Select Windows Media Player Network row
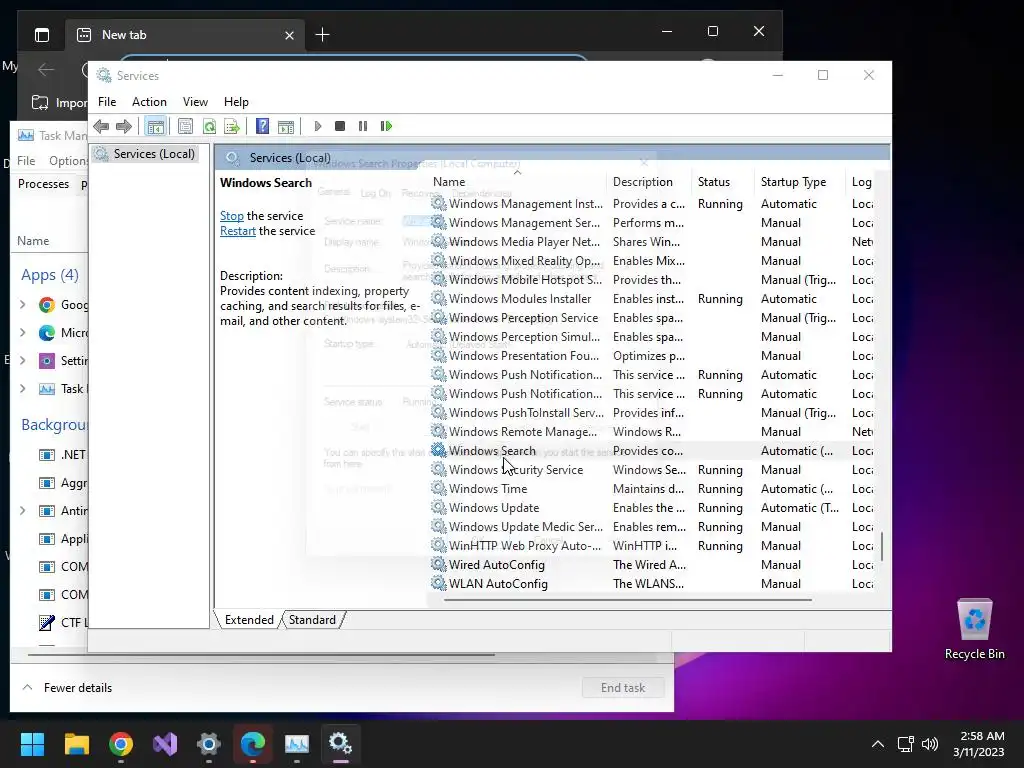 coord(651,242)
